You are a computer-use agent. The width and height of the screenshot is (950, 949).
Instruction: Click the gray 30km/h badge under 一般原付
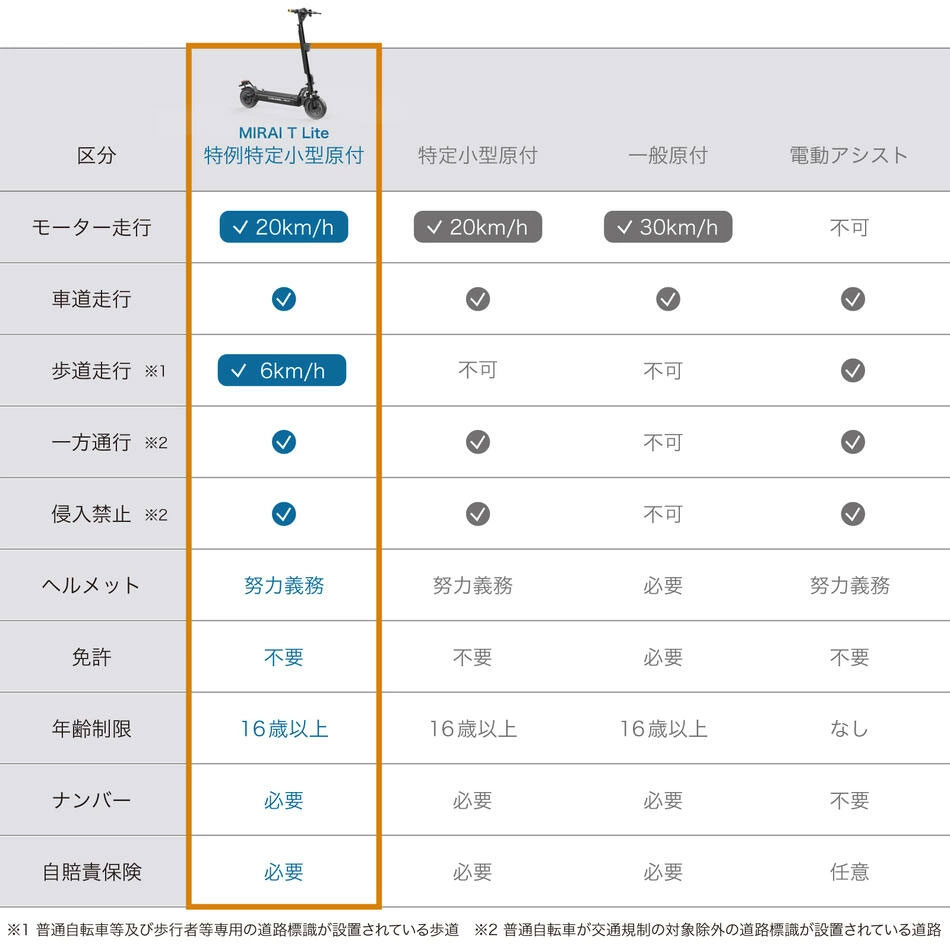click(x=668, y=227)
